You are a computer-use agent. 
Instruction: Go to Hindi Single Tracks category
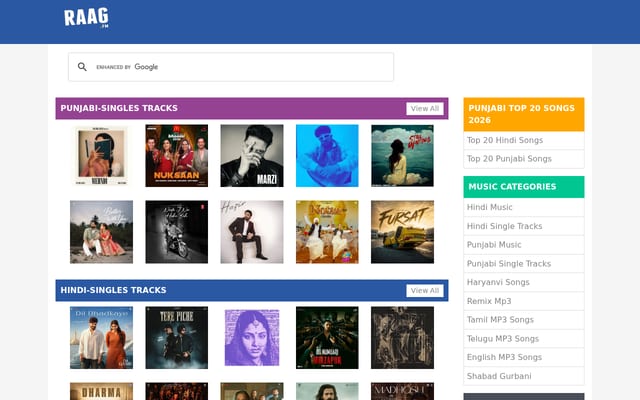504,226
